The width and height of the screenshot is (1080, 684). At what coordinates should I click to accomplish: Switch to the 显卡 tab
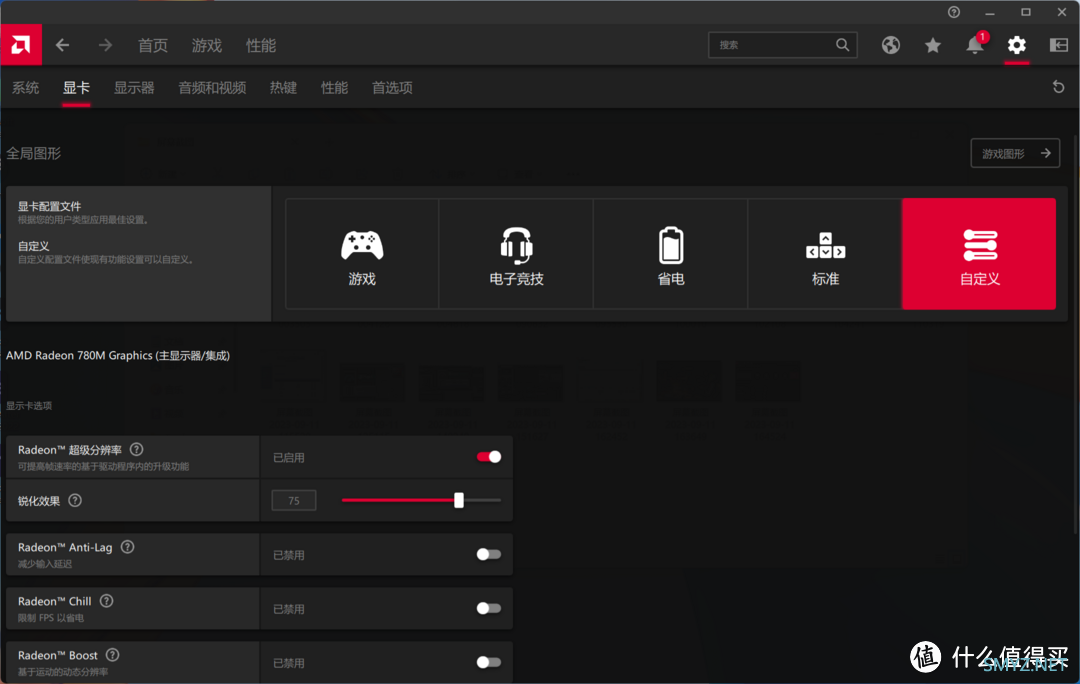(76, 87)
